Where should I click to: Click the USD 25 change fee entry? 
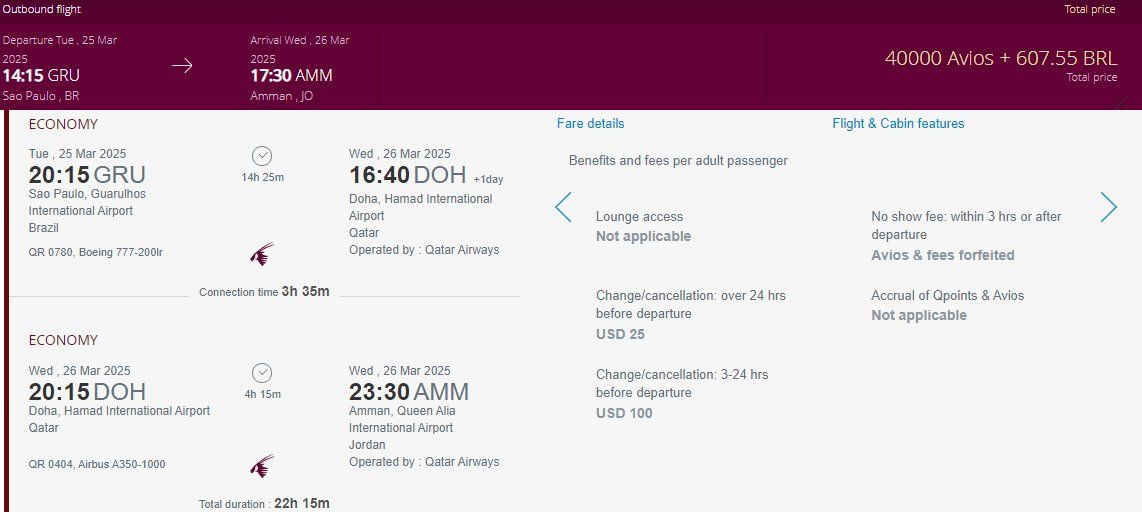point(621,334)
